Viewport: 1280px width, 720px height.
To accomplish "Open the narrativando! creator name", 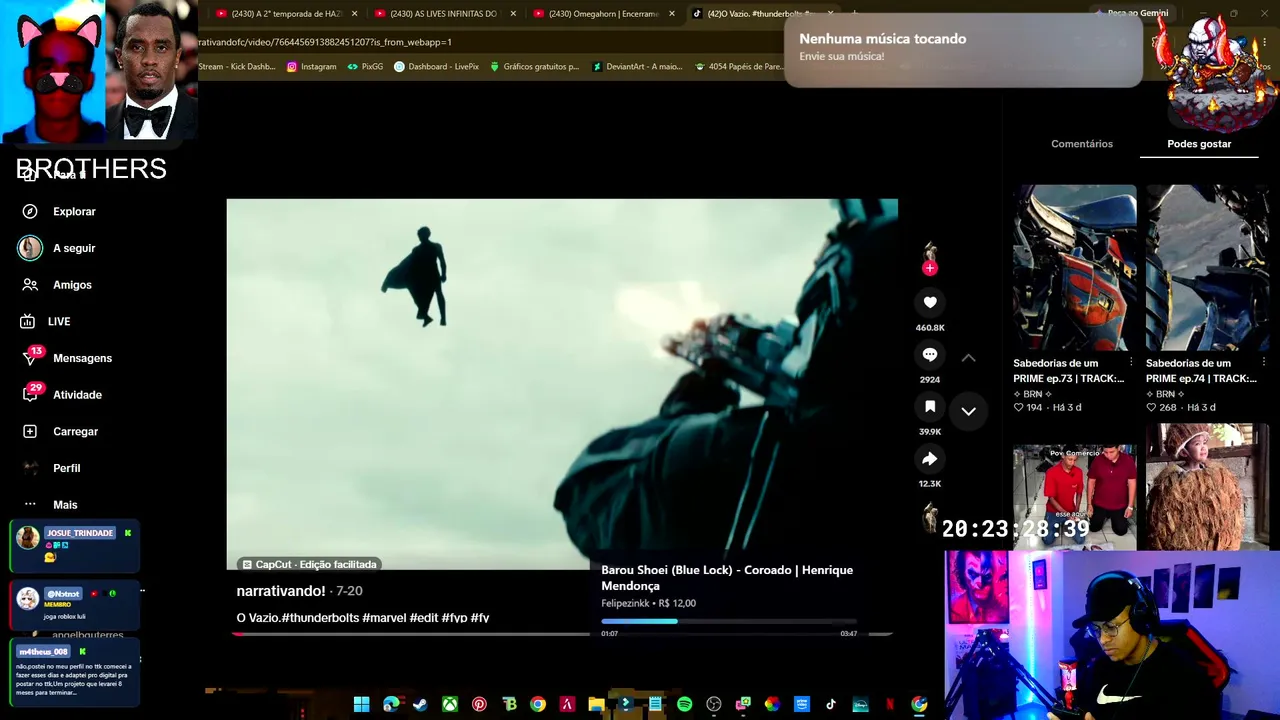I will point(281,591).
